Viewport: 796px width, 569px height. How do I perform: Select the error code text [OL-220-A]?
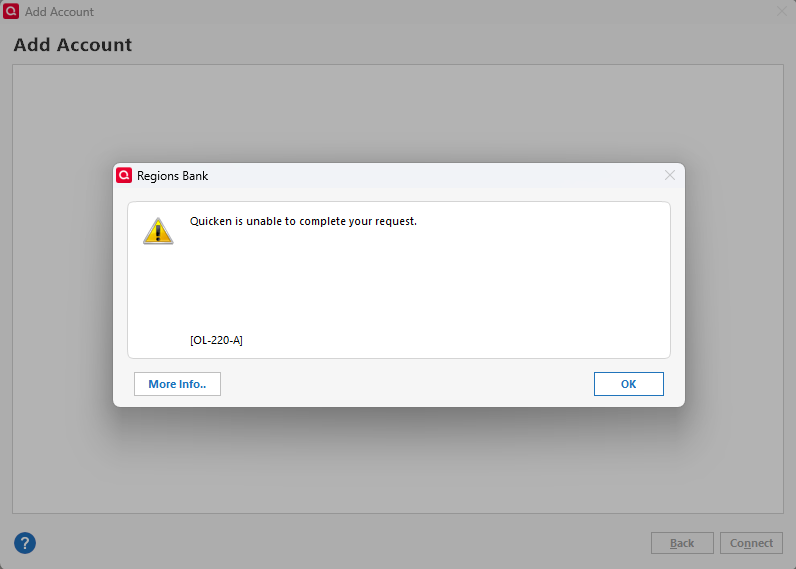(x=216, y=340)
